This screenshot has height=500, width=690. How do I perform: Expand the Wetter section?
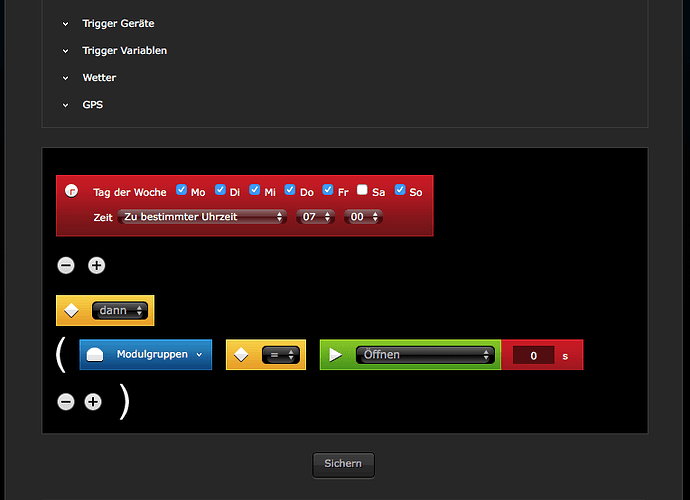pos(99,78)
